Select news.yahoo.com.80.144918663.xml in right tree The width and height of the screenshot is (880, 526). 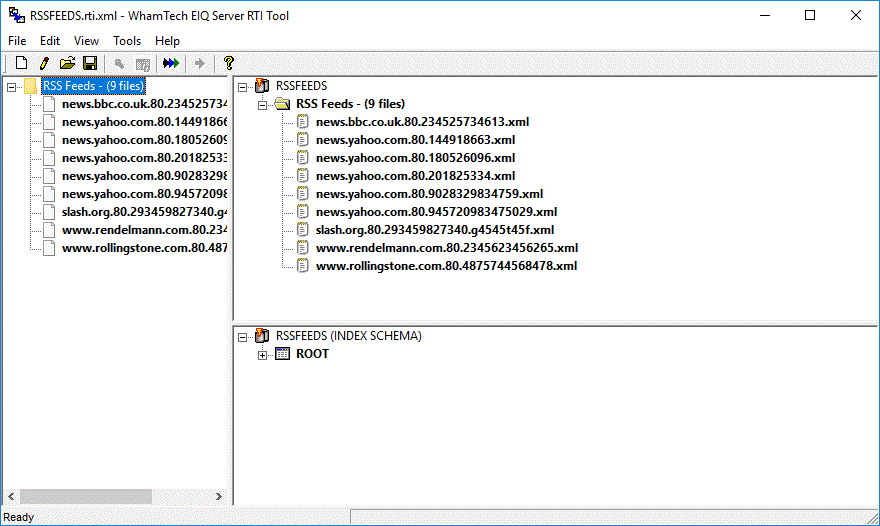click(x=415, y=139)
